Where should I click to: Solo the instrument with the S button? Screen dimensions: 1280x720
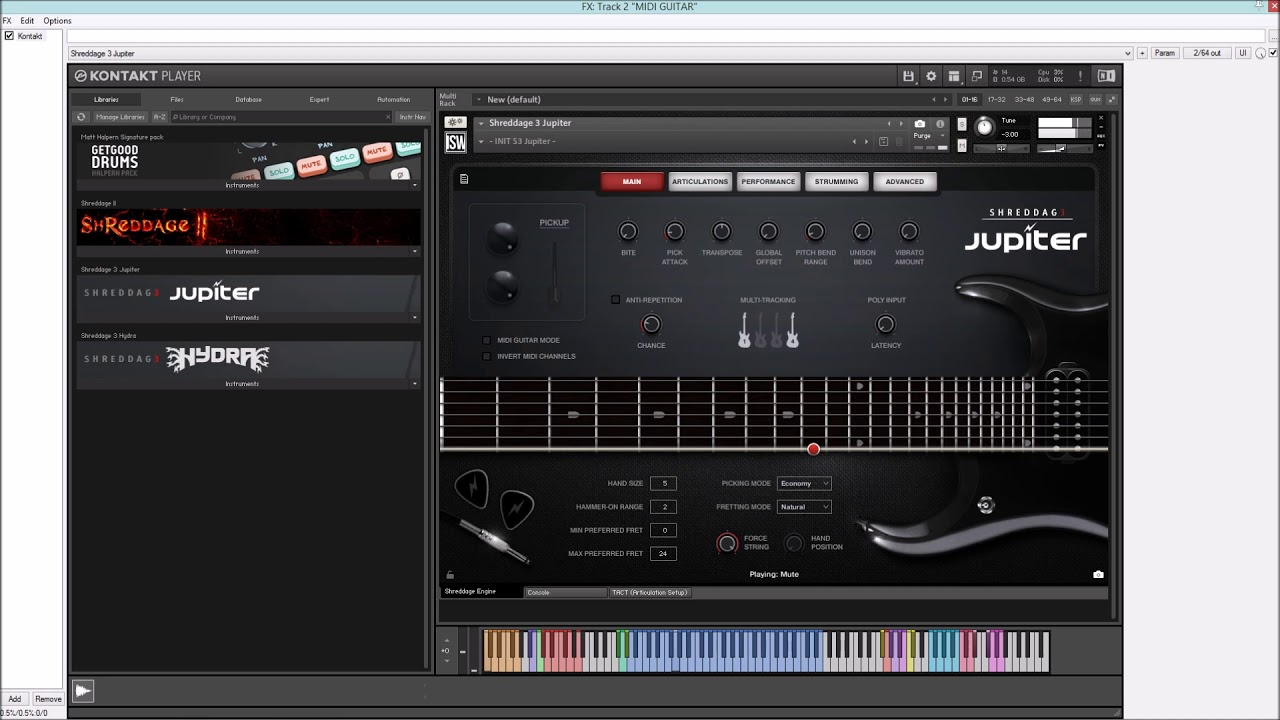coord(962,125)
